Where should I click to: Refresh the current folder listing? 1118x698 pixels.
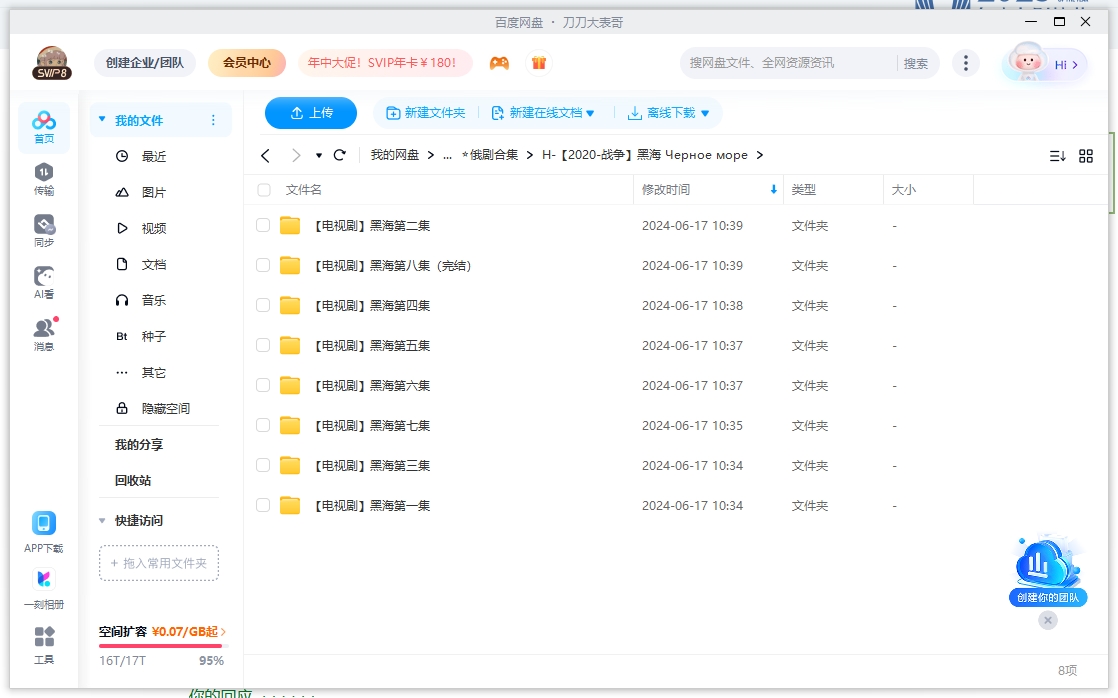tap(339, 155)
